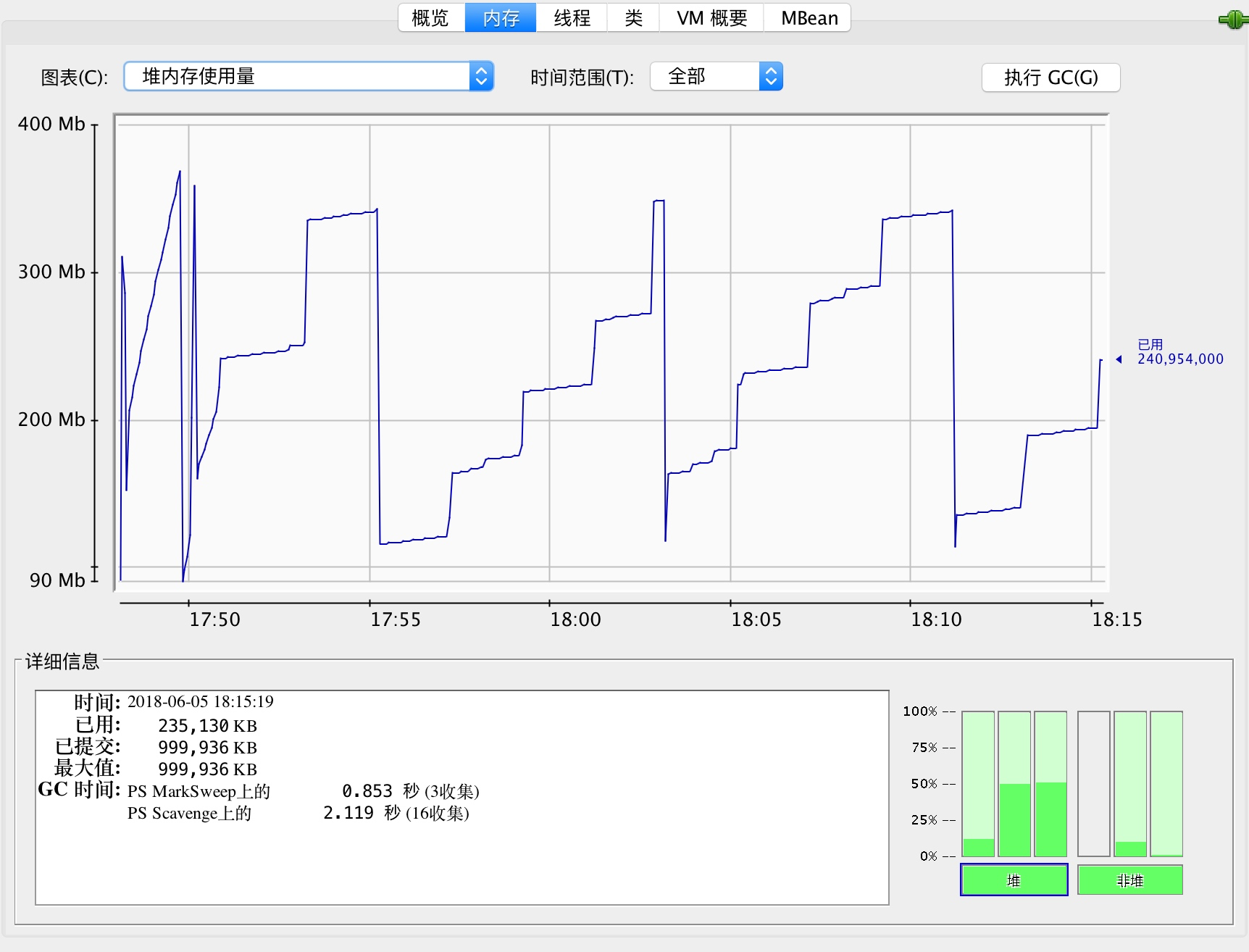Click the second non-heap pool bar

tap(1130, 784)
